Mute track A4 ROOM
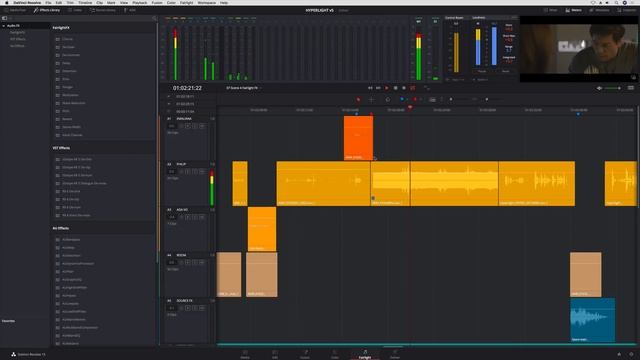Screen dimensions: 640x360 pyautogui.click(x=202, y=262)
